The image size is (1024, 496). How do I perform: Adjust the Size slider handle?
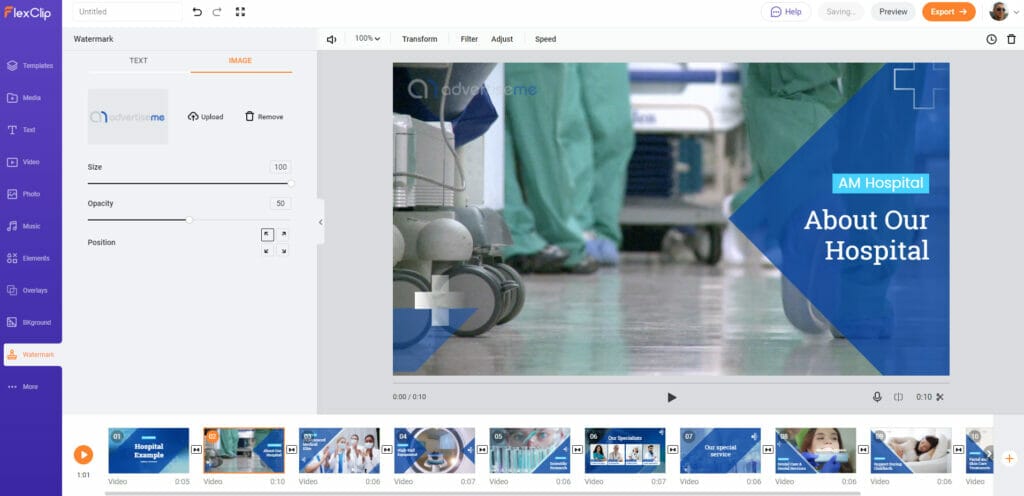click(291, 184)
